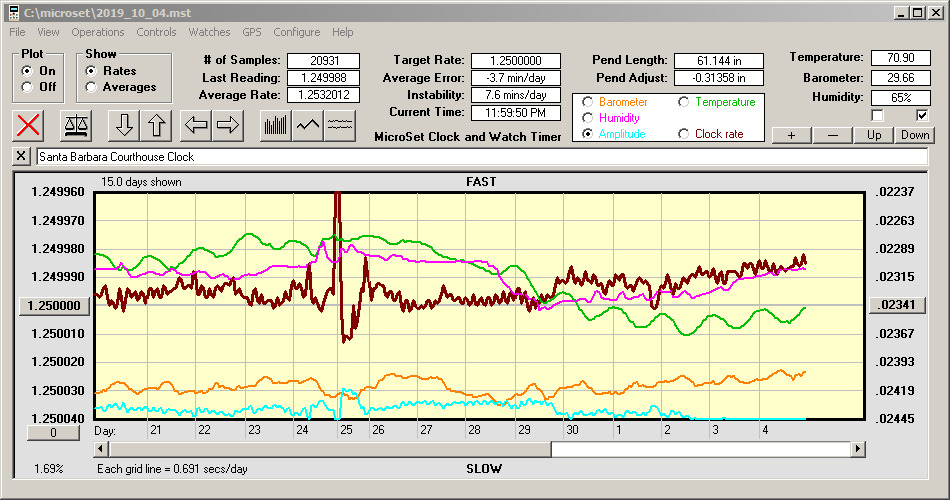The width and height of the screenshot is (950, 500).
Task: Open the Configure menu
Action: pos(296,32)
